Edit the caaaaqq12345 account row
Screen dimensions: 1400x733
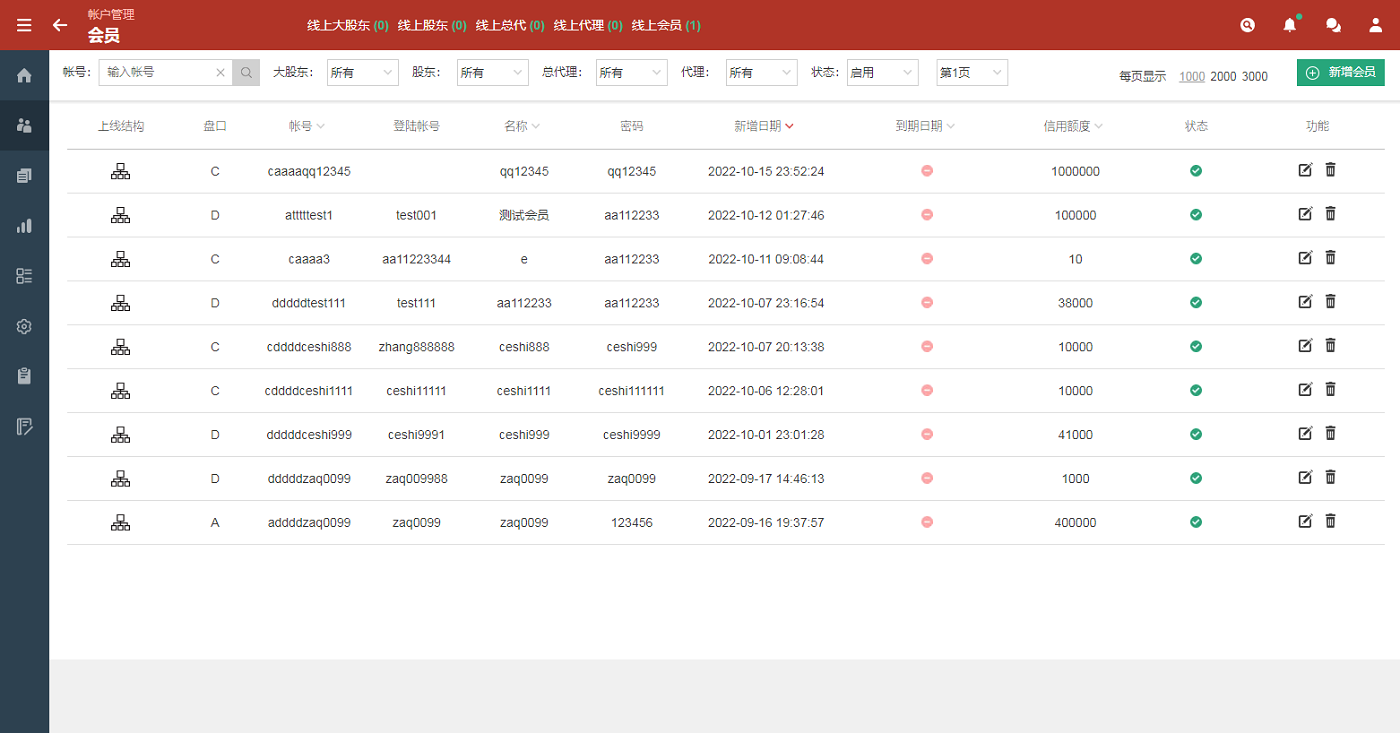coord(1304,170)
